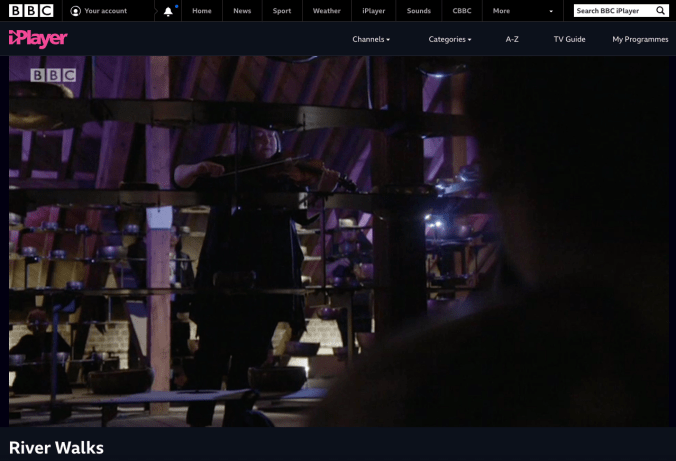Click the search magnifier icon
The height and width of the screenshot is (461, 676).
pyautogui.click(x=660, y=11)
